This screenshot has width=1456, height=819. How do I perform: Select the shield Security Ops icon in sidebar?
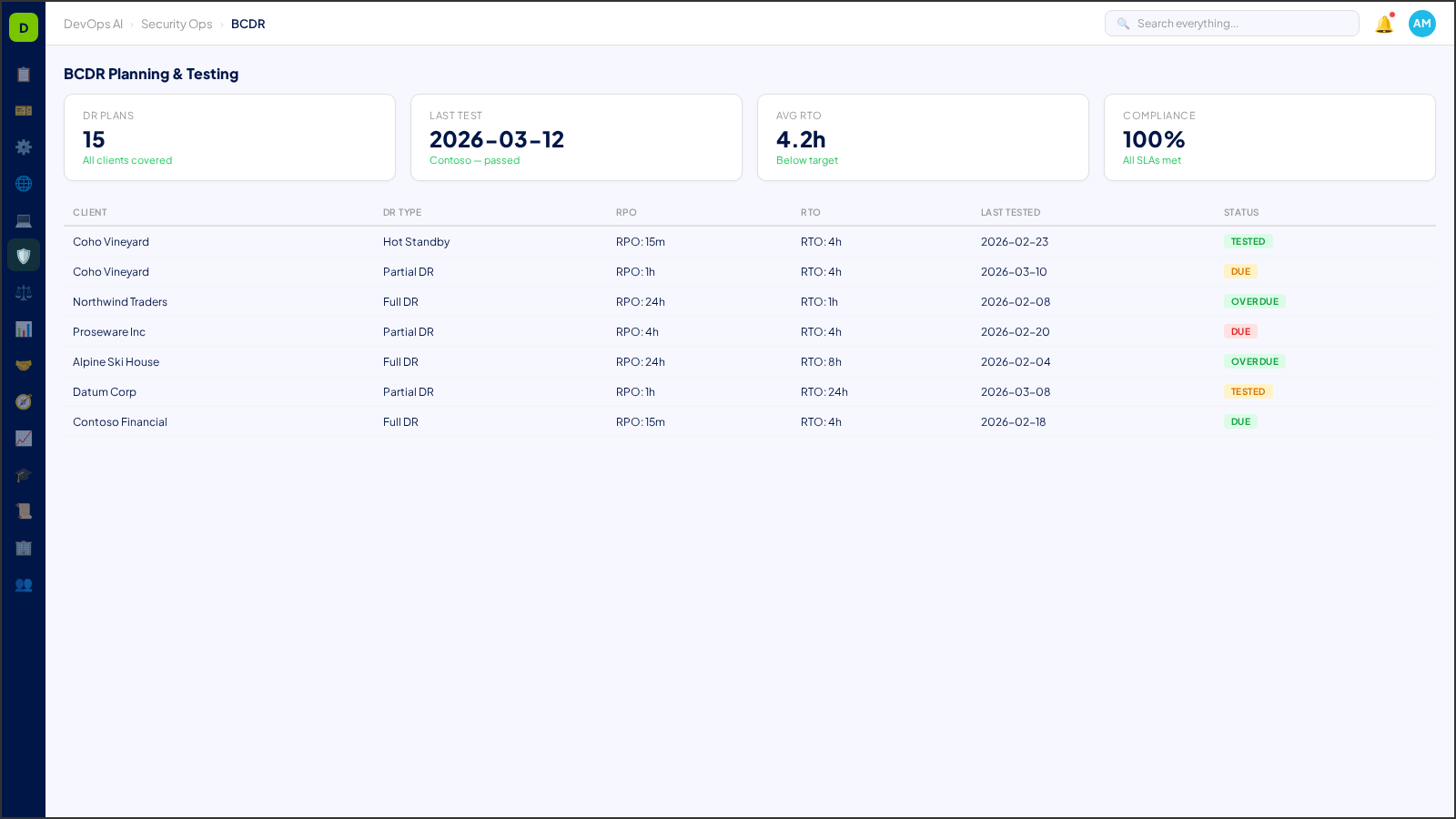pyautogui.click(x=24, y=255)
